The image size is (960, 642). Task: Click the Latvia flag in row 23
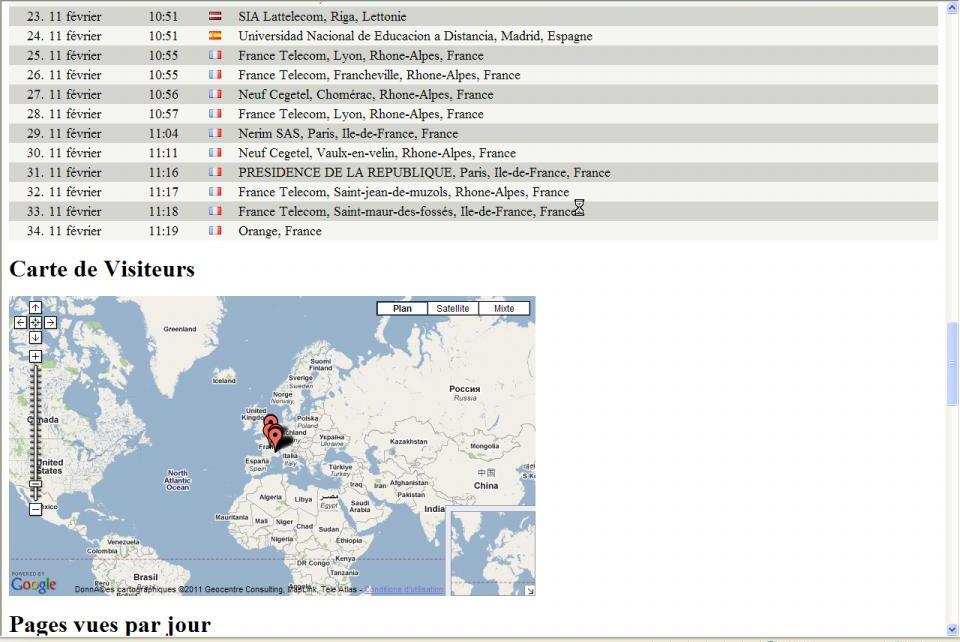point(215,17)
